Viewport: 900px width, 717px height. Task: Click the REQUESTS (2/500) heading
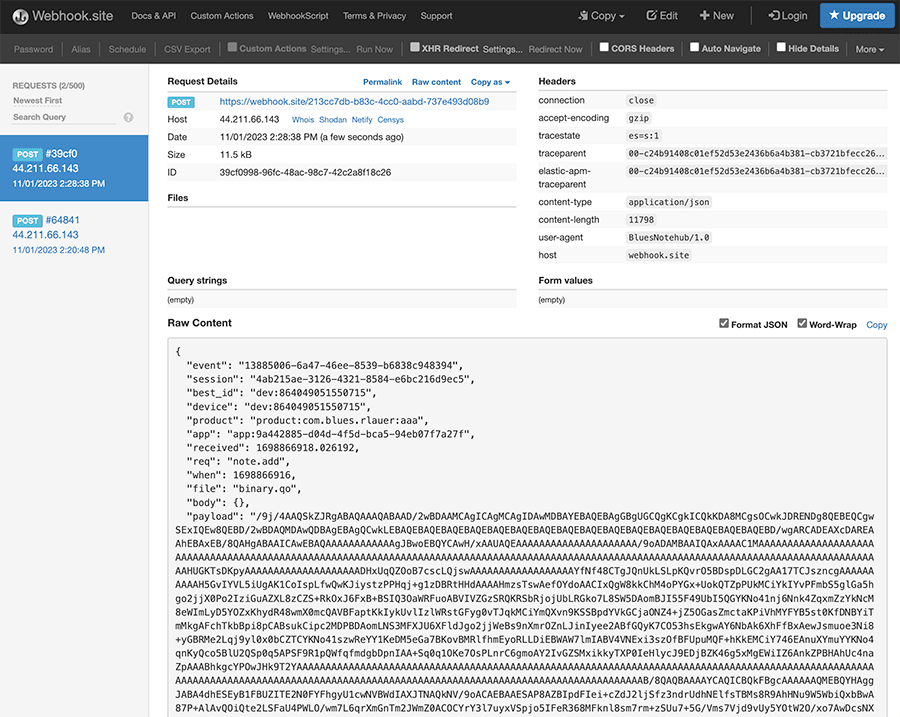coord(49,86)
